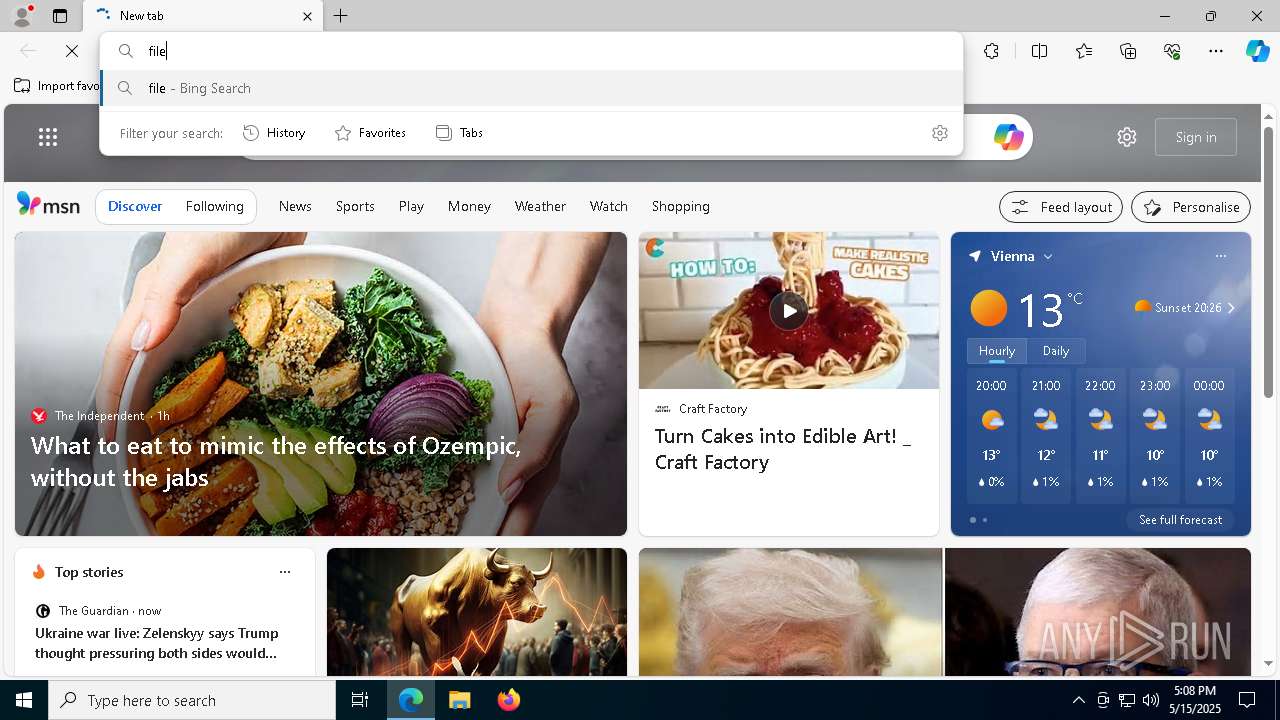Screen dimensions: 1280x720
Task: Open weather card more options ellipsis
Action: (x=1221, y=256)
